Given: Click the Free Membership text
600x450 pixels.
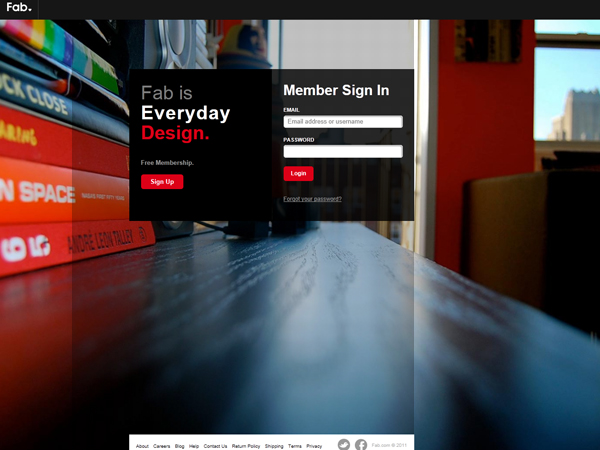Looking at the screenshot, I should click(167, 163).
